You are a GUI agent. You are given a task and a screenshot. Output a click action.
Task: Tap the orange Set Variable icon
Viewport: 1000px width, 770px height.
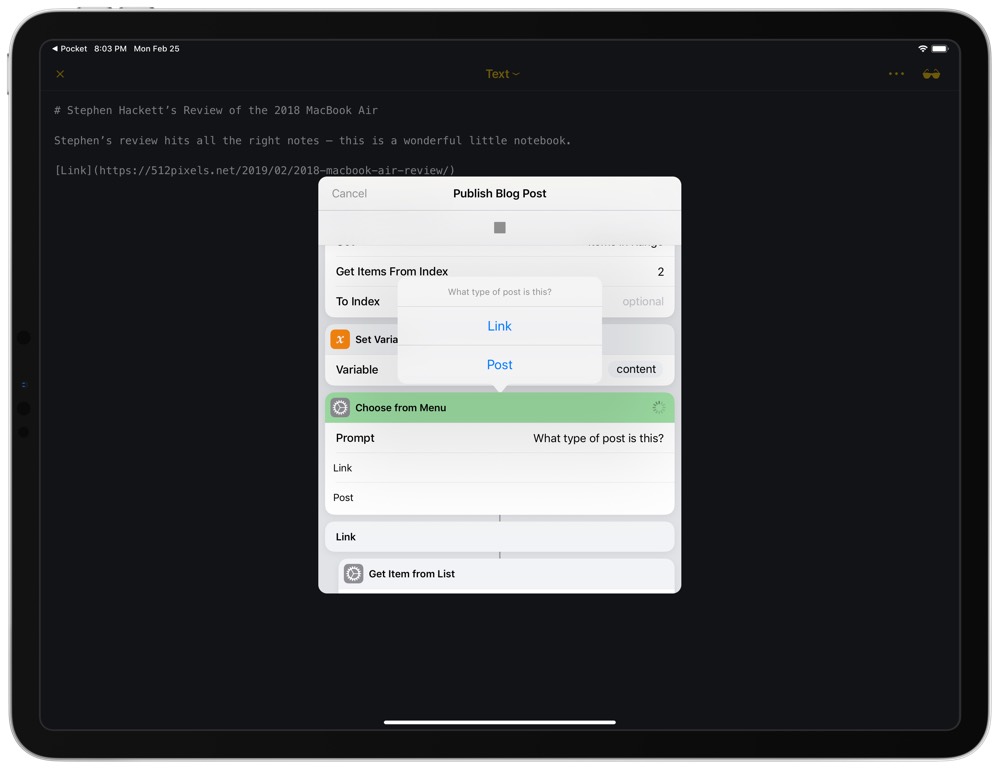click(x=340, y=339)
